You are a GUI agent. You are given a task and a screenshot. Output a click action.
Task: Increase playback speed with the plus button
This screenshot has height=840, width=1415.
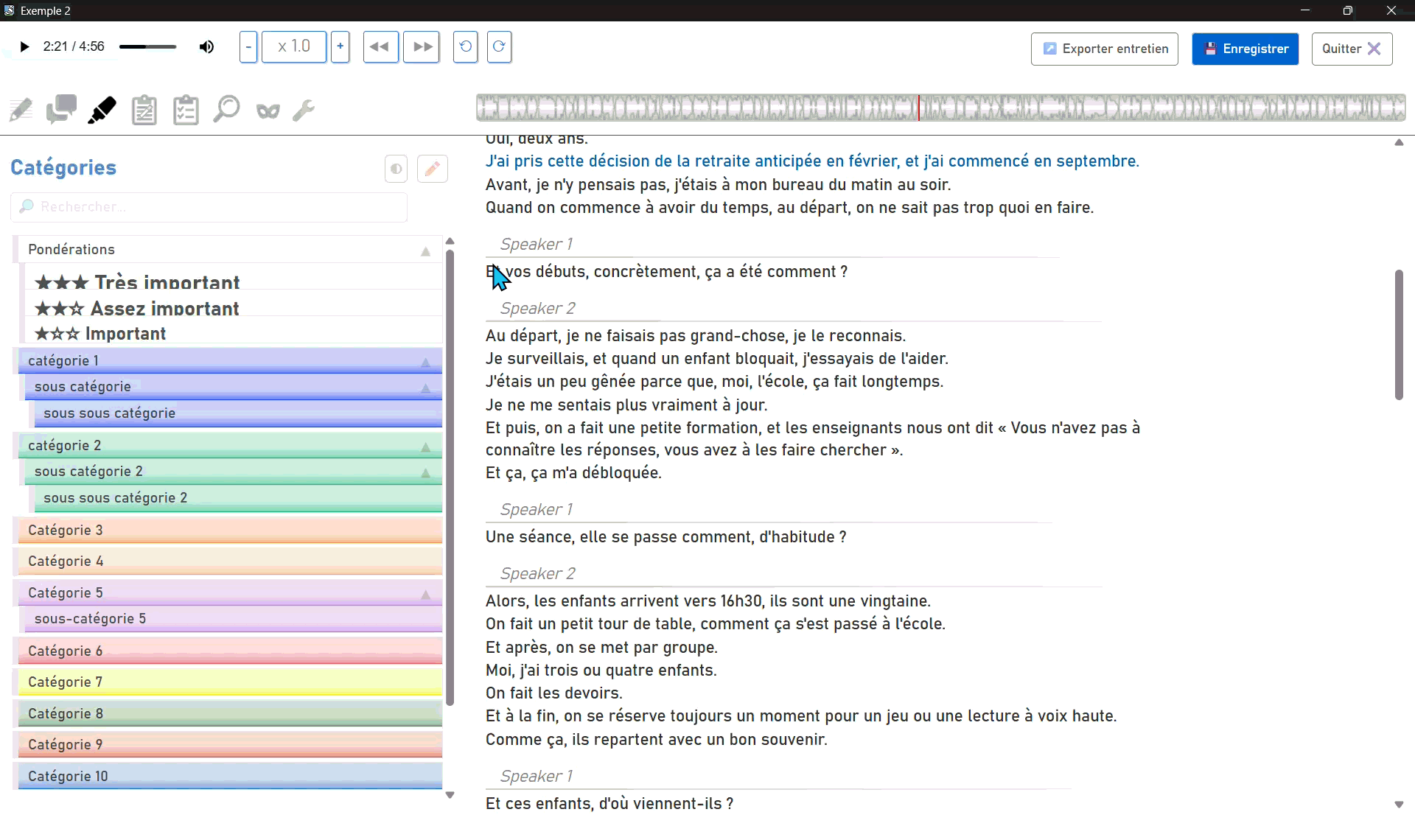click(x=340, y=47)
